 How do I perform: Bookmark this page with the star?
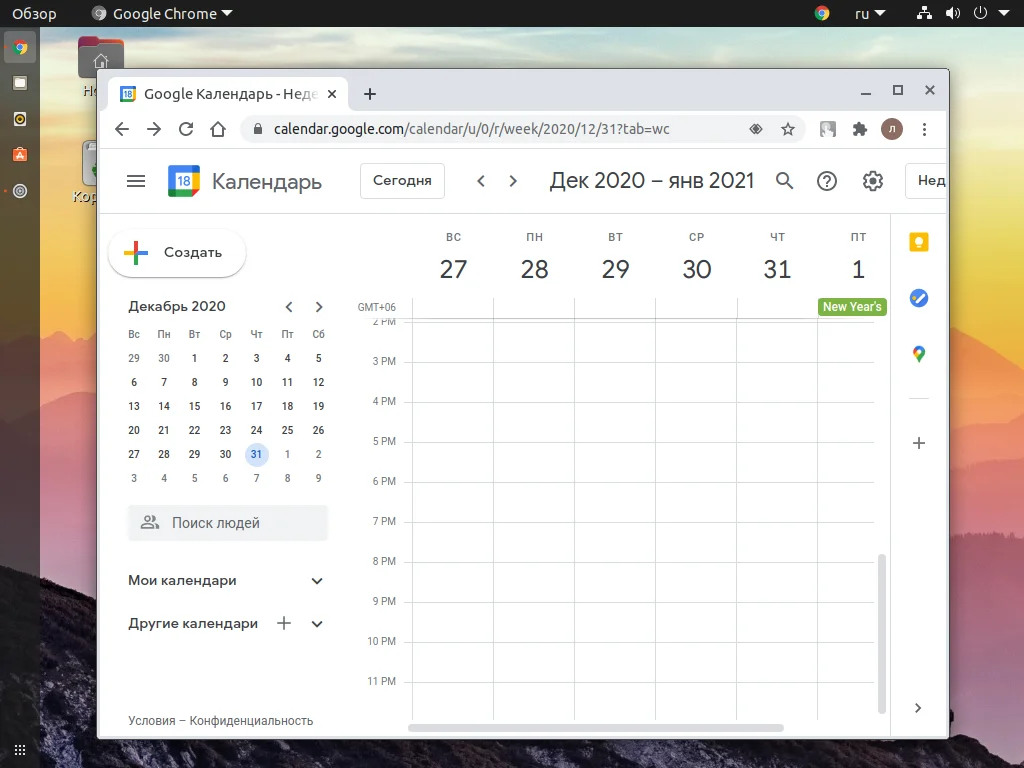[x=788, y=129]
